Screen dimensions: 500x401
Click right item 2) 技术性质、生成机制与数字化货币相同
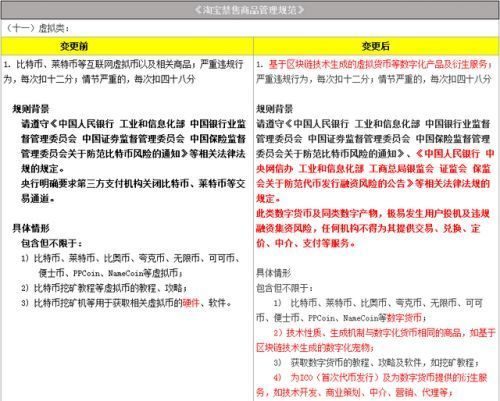point(384,333)
